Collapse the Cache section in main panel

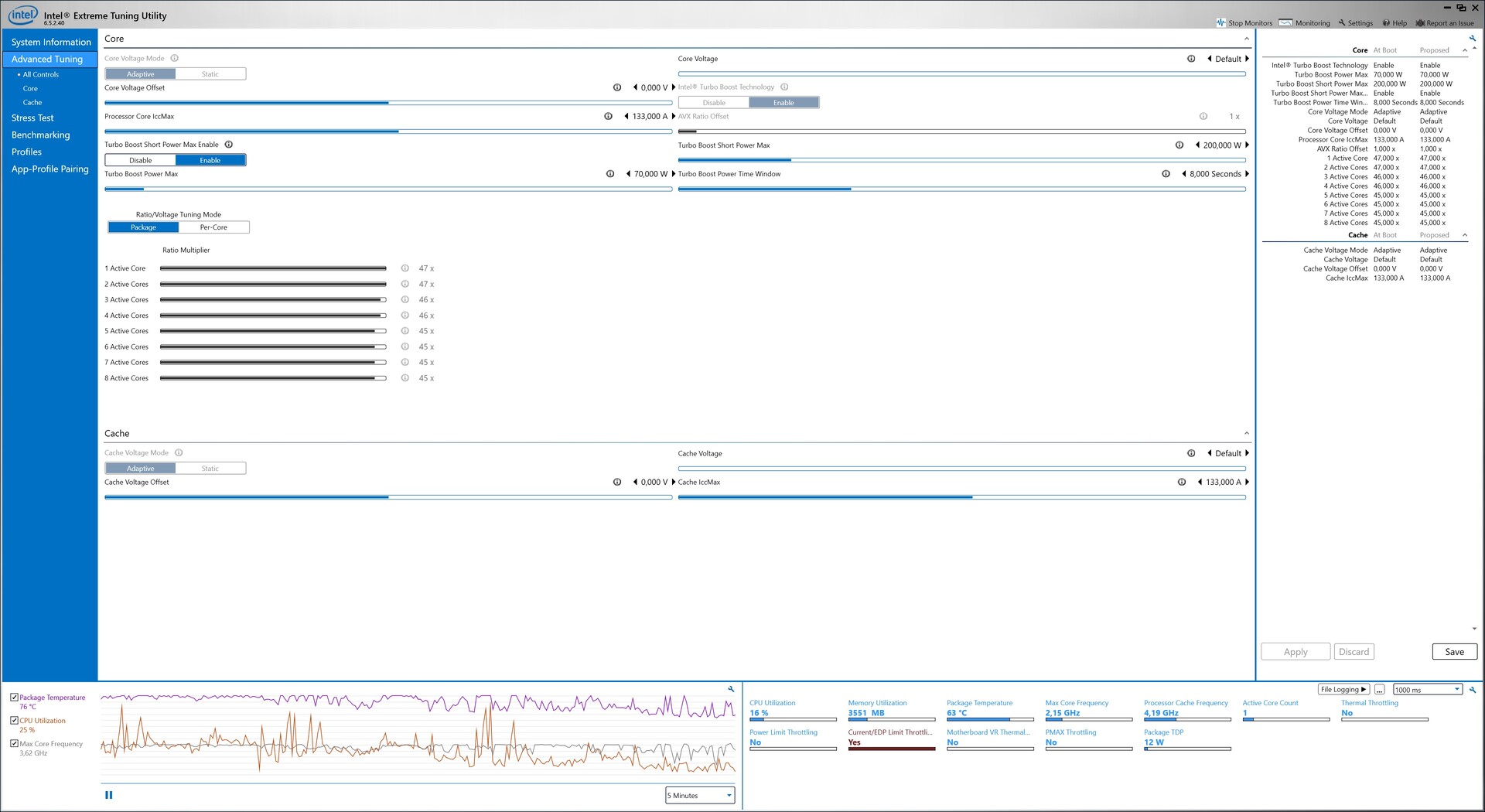1246,433
